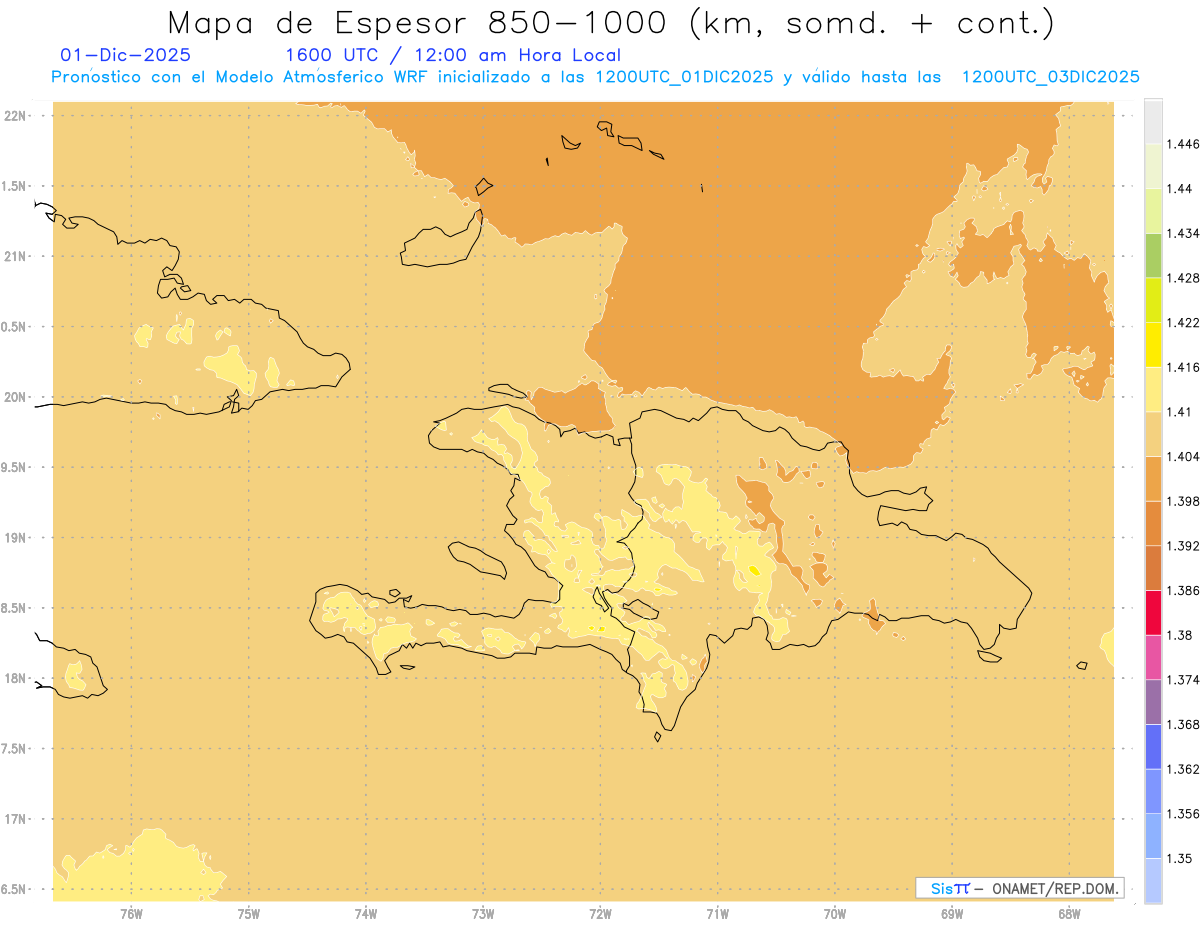Click the colorbar value label '1.446'
Viewport: 1200px width, 927px height.
(1184, 144)
